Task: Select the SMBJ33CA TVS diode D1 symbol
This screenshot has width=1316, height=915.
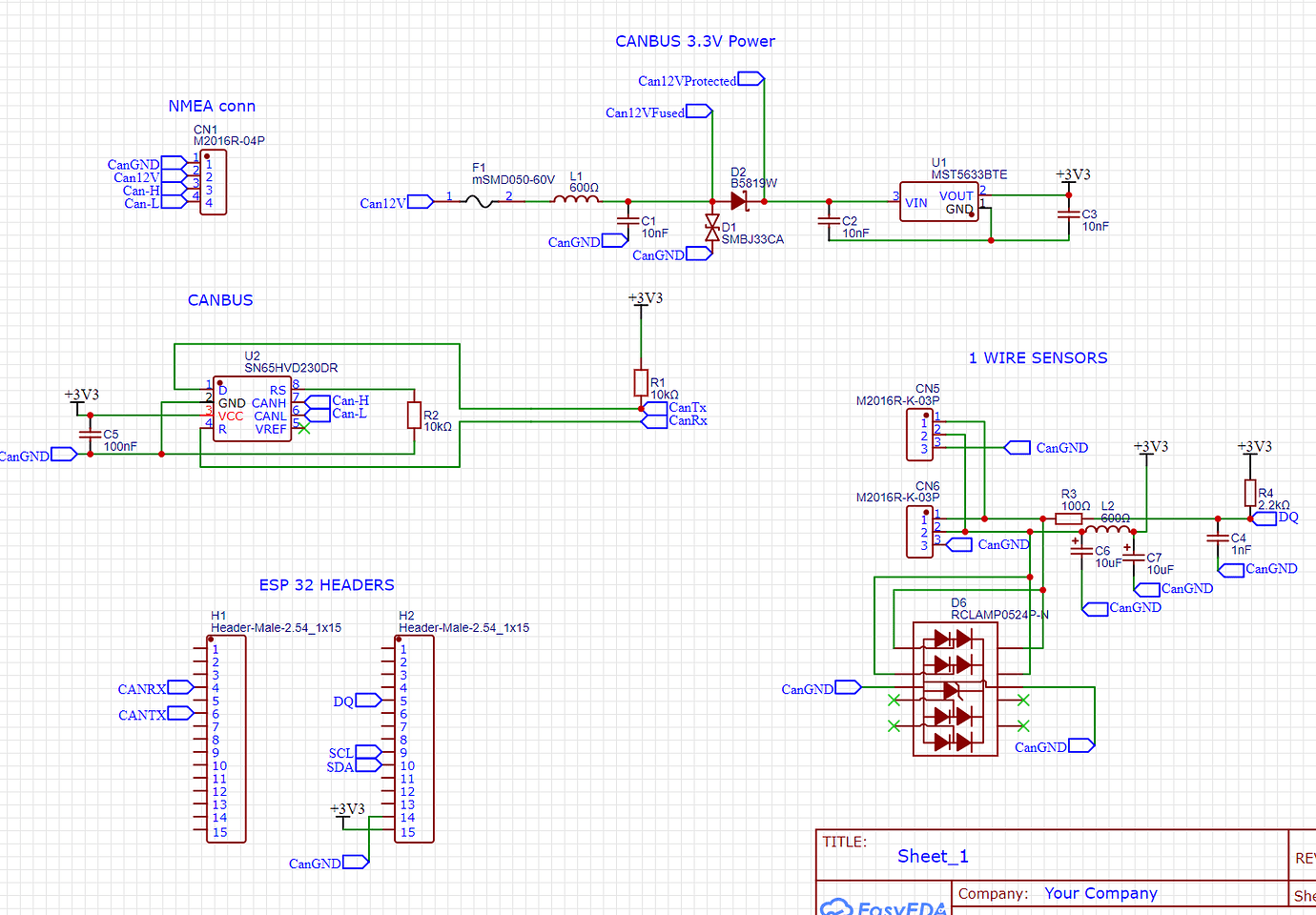Action: pyautogui.click(x=713, y=229)
